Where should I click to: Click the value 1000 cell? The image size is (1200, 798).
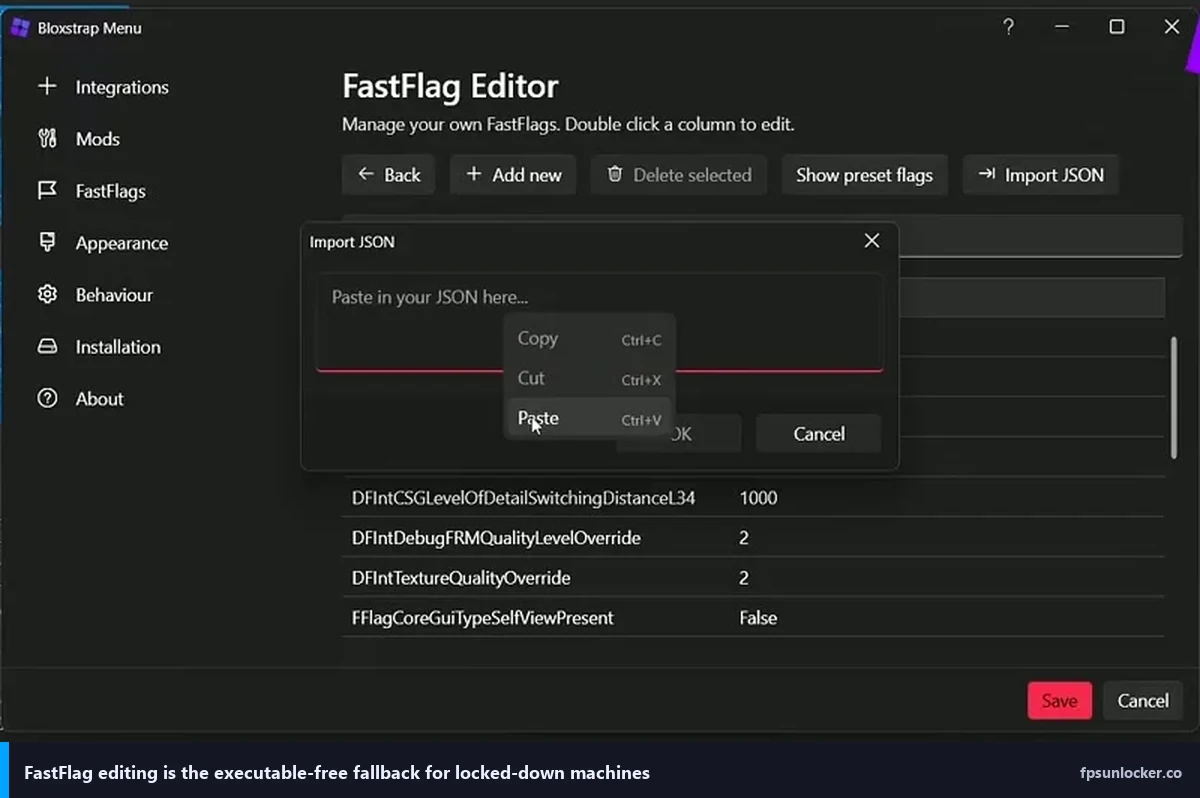(758, 498)
